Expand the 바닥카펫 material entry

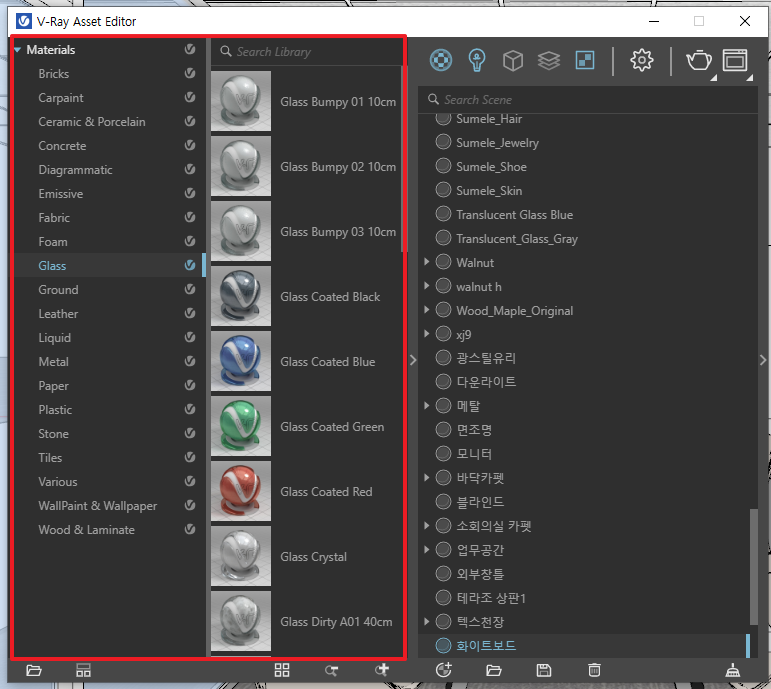pos(426,478)
